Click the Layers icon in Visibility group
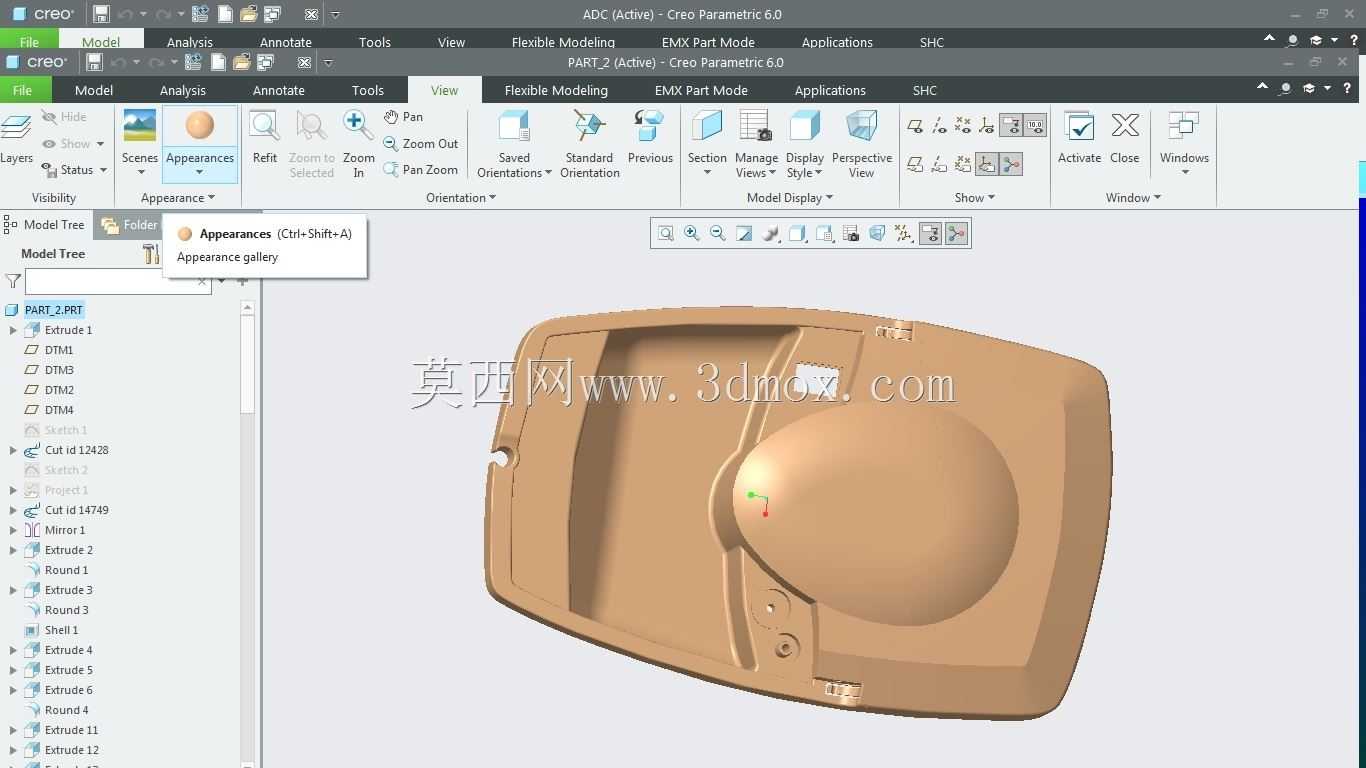Image resolution: width=1366 pixels, height=768 pixels. click(x=15, y=128)
